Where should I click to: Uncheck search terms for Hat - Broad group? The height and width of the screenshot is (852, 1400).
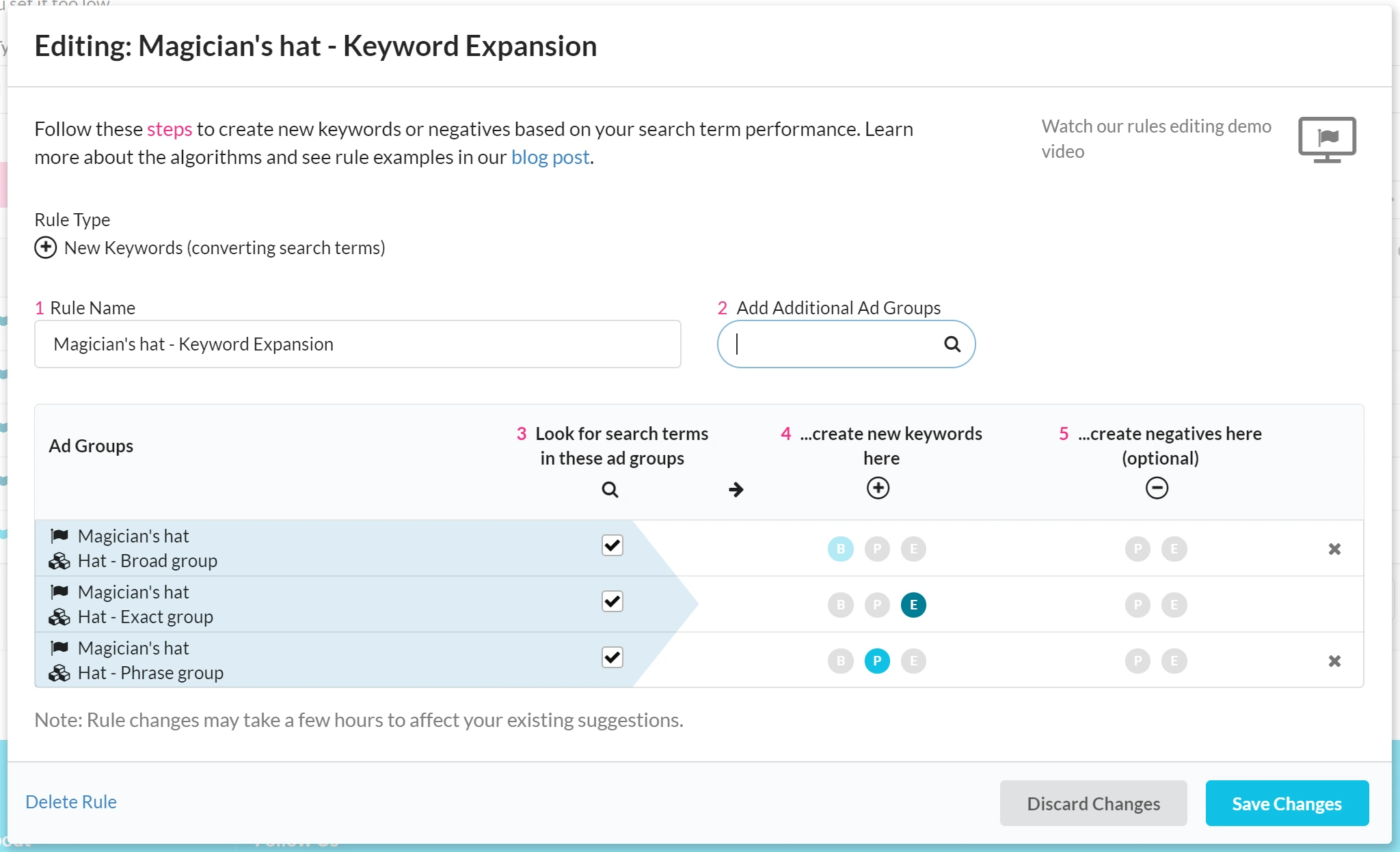(x=612, y=545)
